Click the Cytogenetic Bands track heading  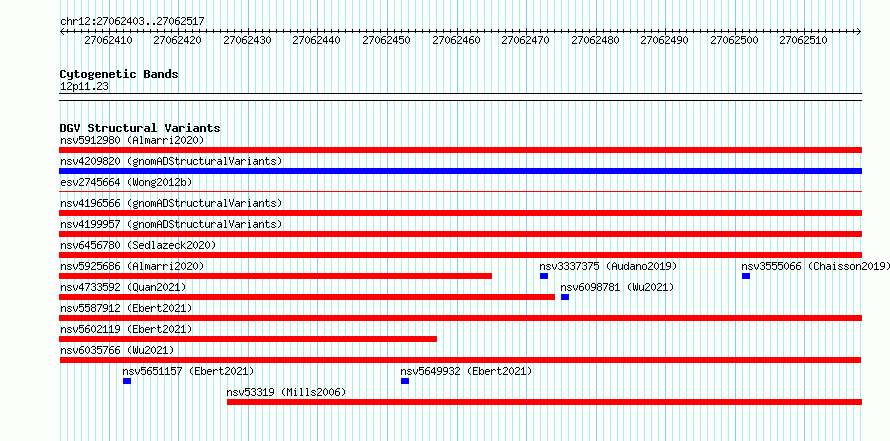click(119, 74)
